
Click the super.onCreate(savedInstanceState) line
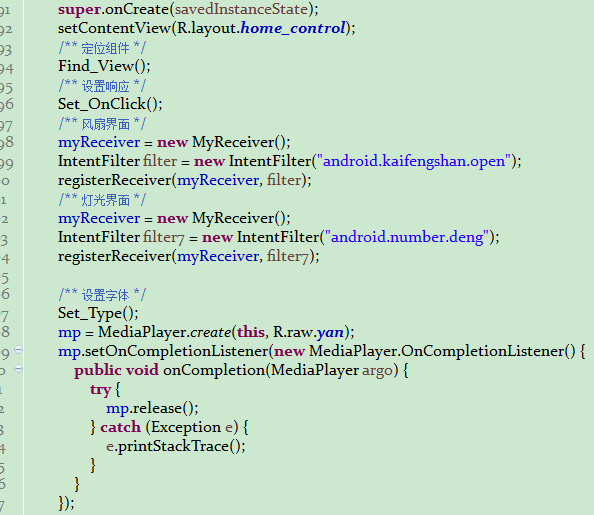188,9
